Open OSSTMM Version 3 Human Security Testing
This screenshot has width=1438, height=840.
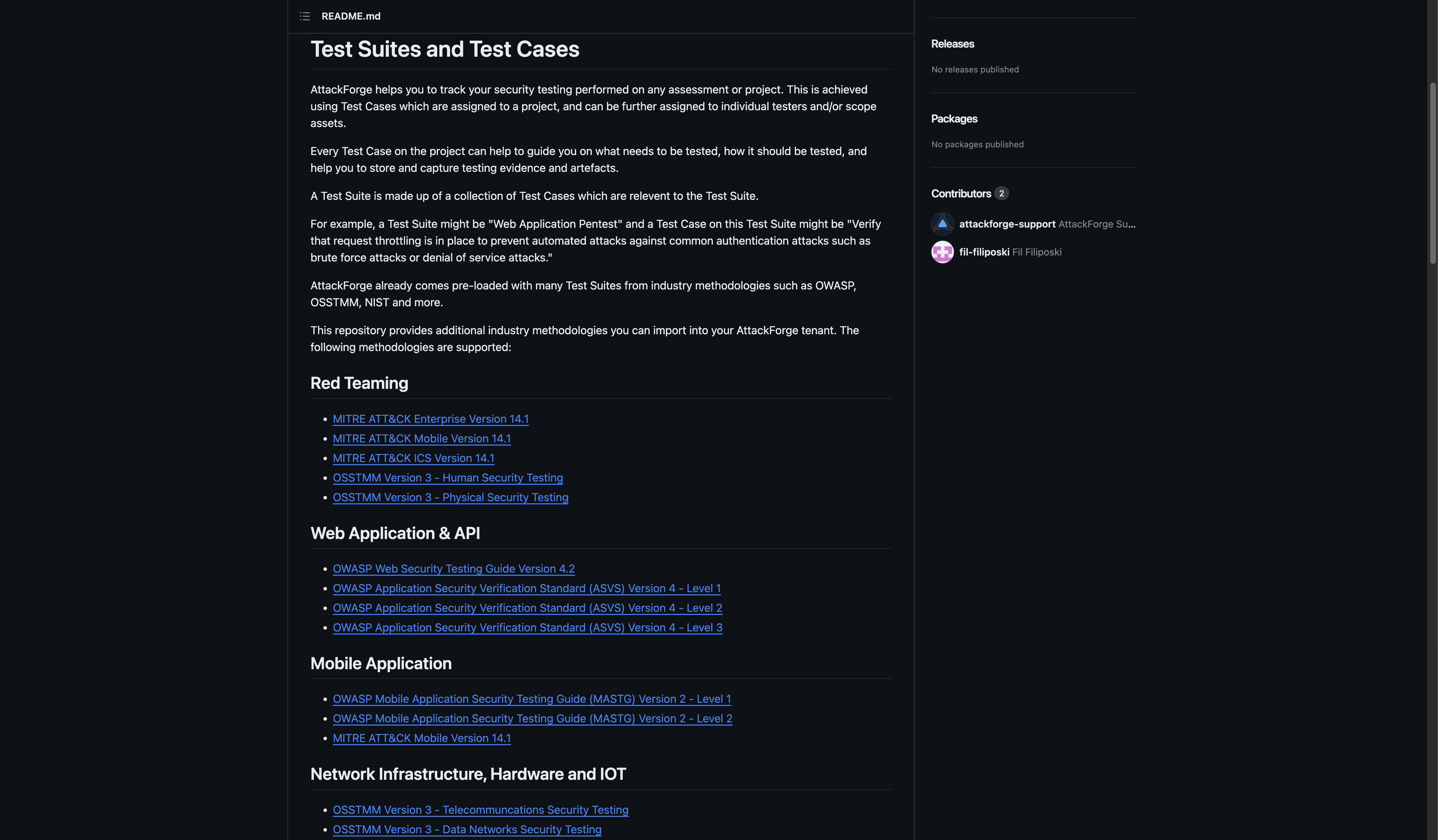[x=448, y=478]
